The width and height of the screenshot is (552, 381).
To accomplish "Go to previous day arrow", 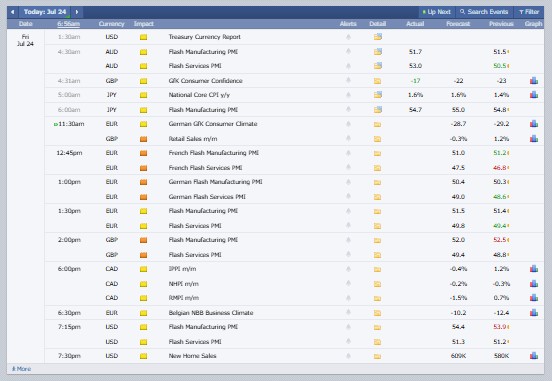I will pos(13,12).
